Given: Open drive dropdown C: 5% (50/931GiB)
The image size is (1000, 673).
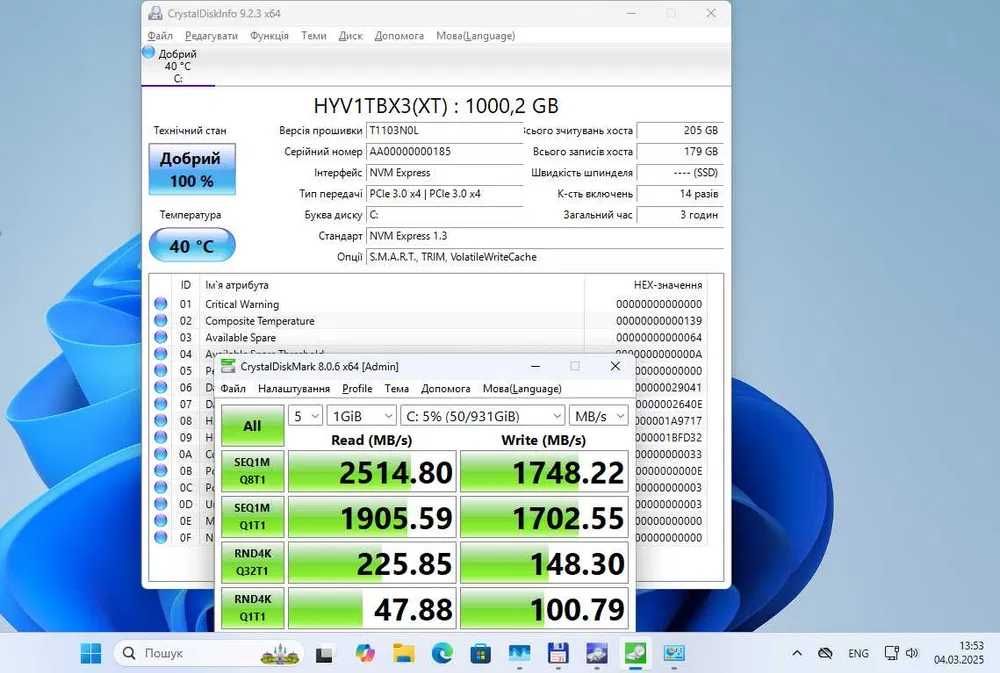Looking at the screenshot, I should point(483,416).
